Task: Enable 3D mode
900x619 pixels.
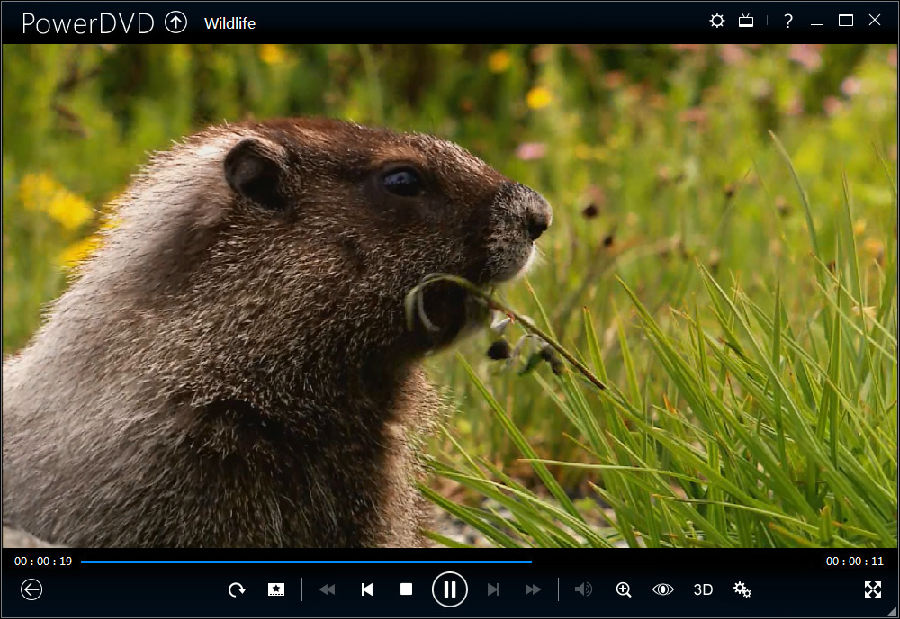Action: coord(703,589)
